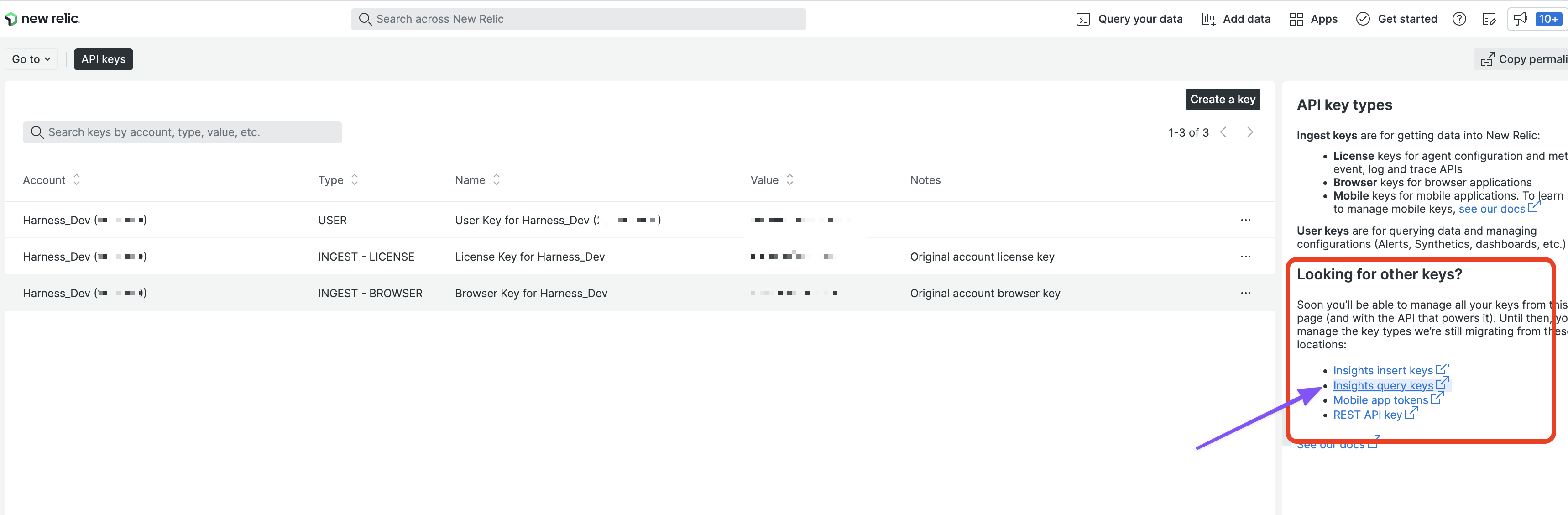Click the edit notes icon in header

pos(1489,19)
